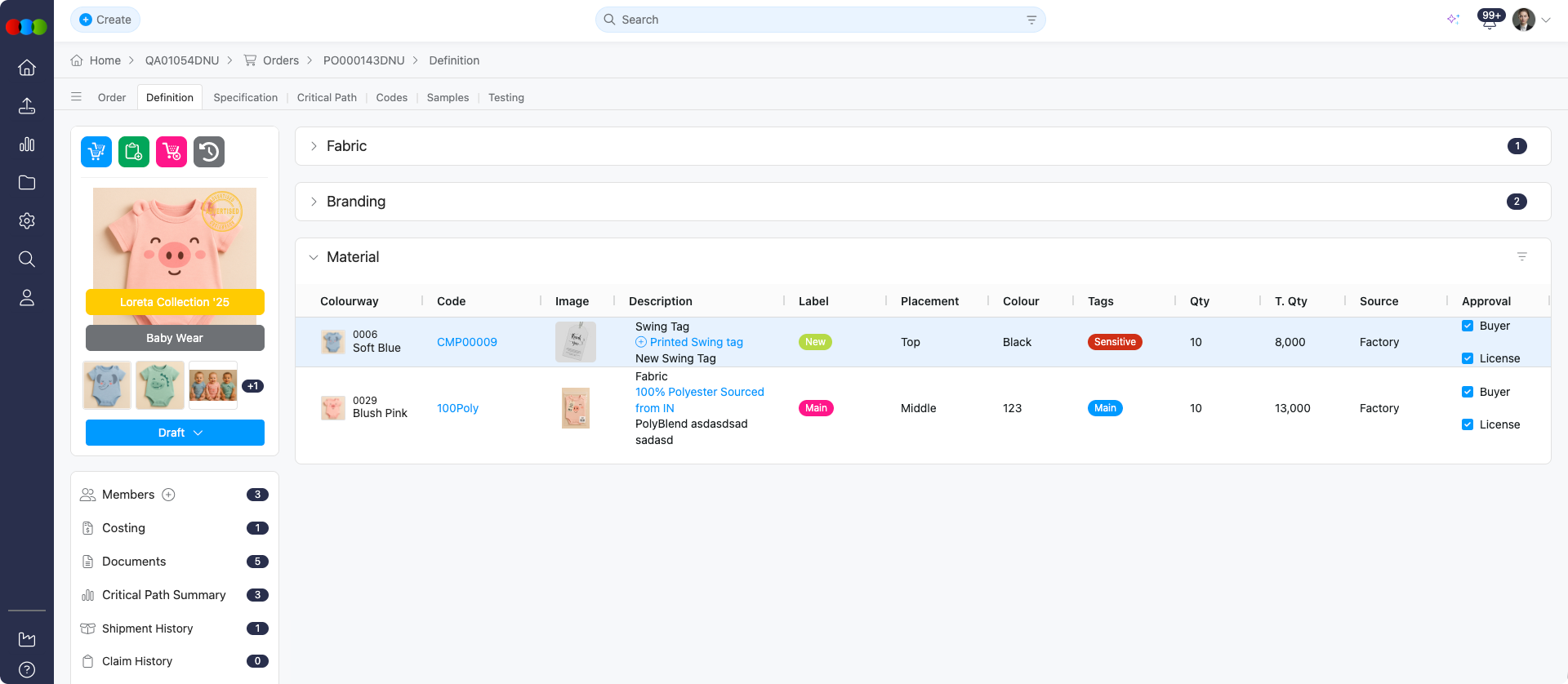Click the pink cart settings icon
This screenshot has height=684, width=1568.
[x=171, y=152]
